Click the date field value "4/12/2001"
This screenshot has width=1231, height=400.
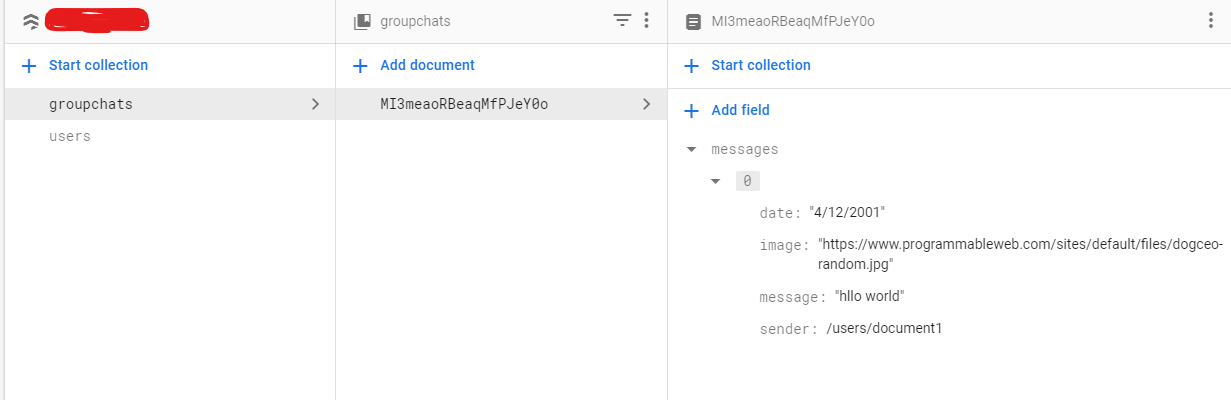pyautogui.click(x=847, y=213)
